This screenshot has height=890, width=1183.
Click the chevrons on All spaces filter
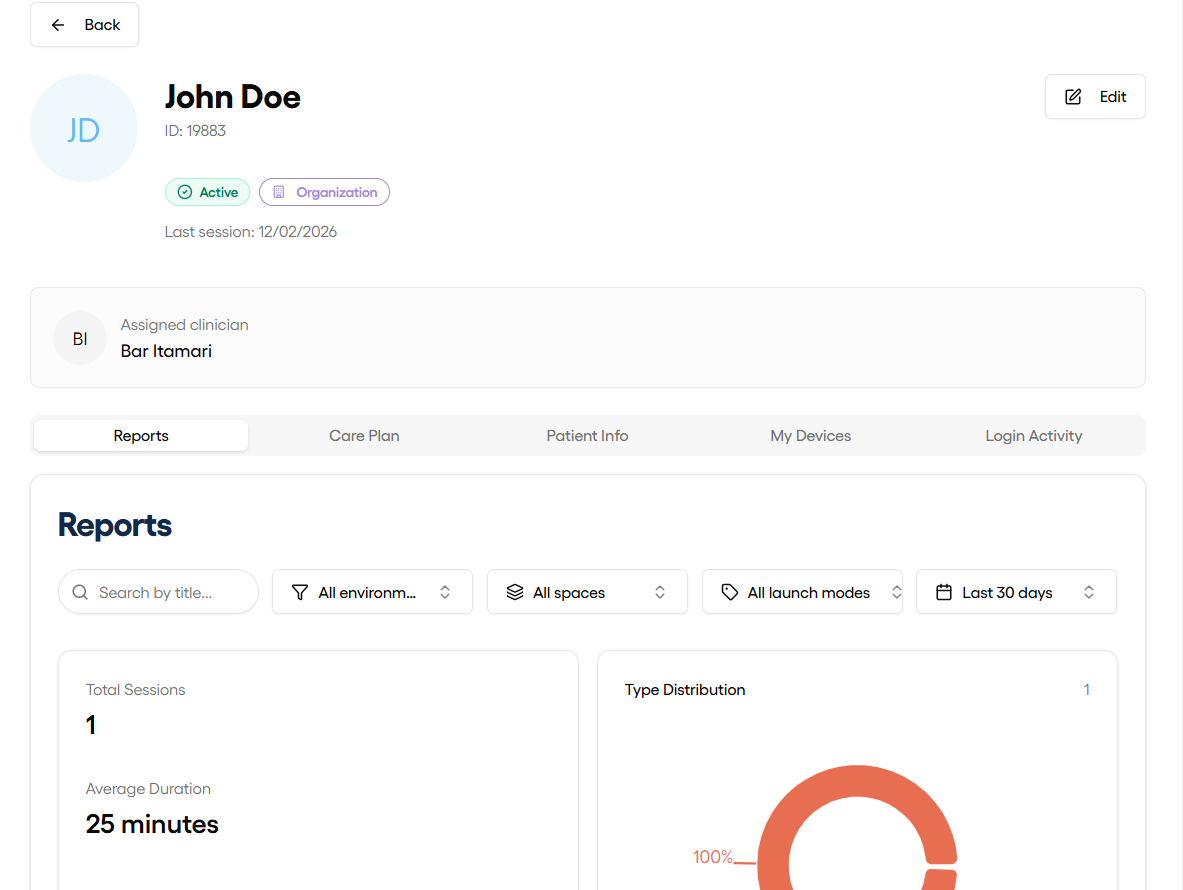click(x=660, y=592)
